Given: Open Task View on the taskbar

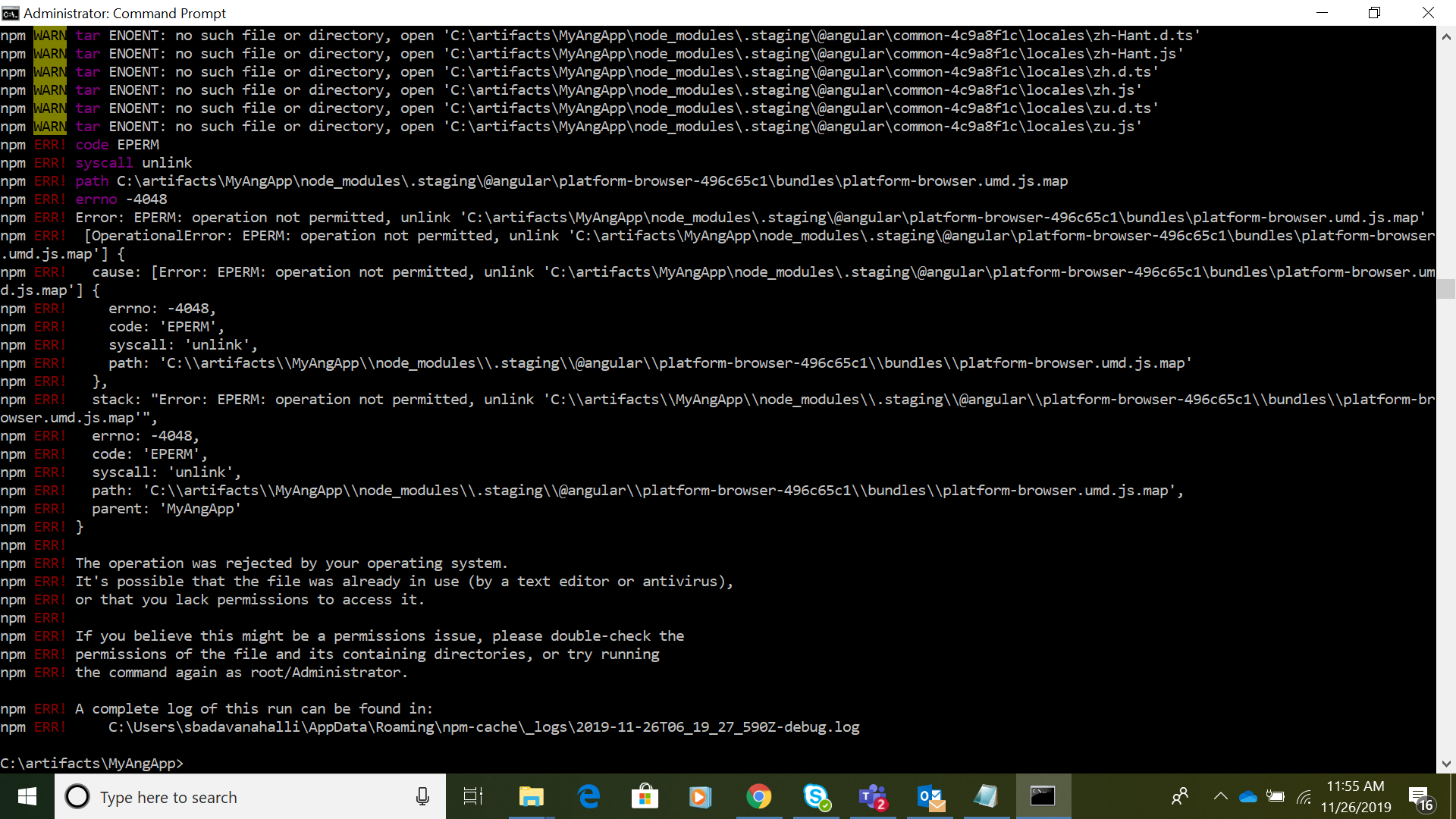Looking at the screenshot, I should pyautogui.click(x=473, y=797).
